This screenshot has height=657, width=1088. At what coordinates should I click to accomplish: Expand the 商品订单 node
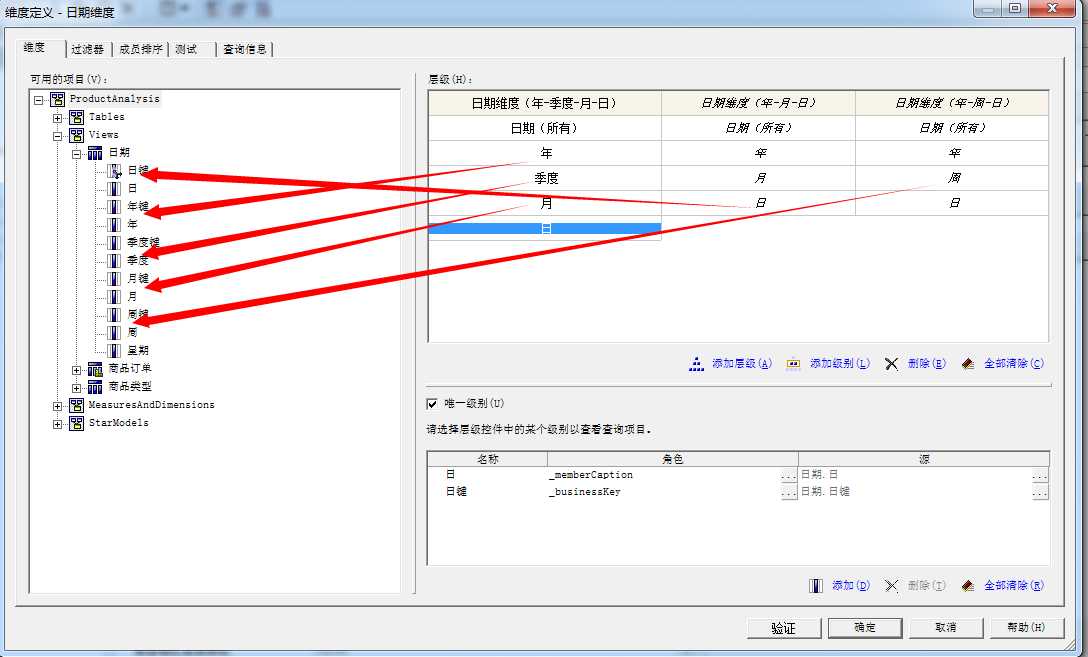[x=76, y=370]
